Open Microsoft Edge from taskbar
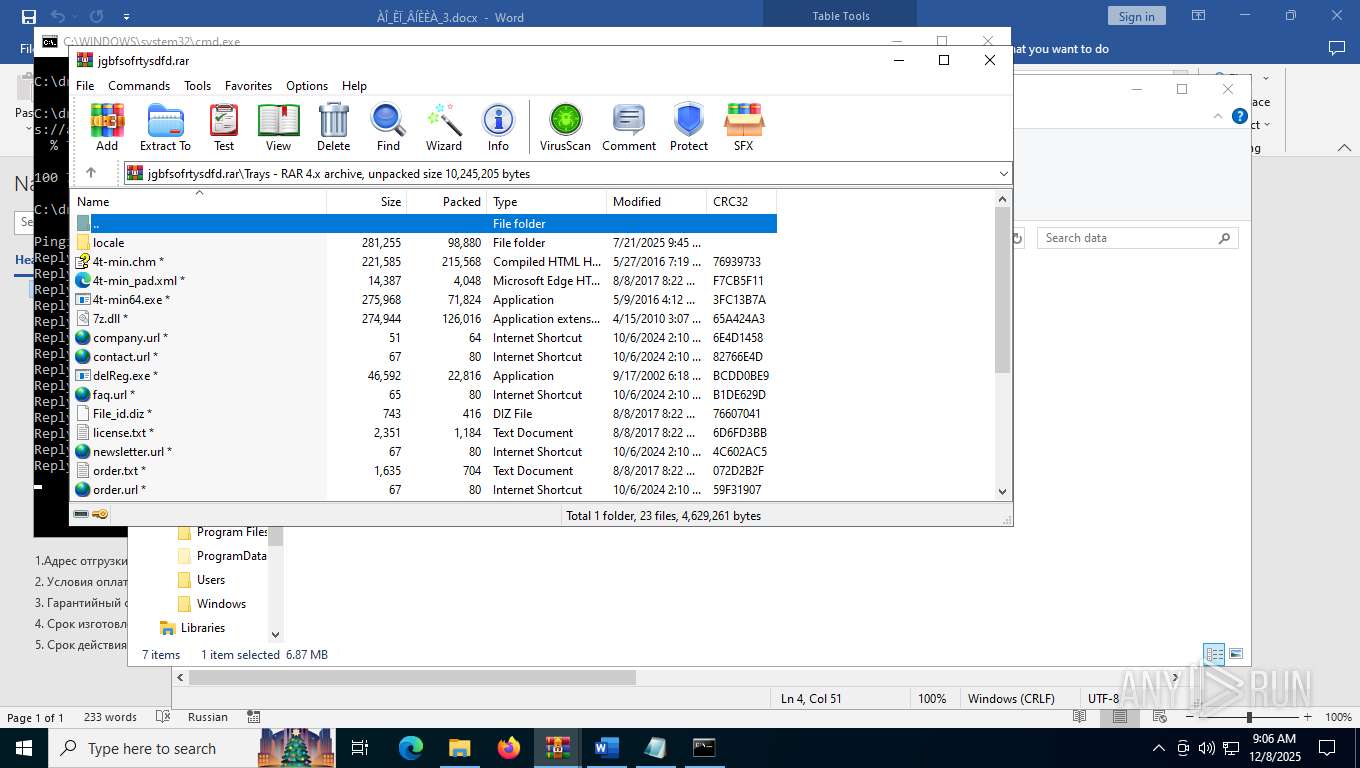Image resolution: width=1360 pixels, height=768 pixels. (411, 747)
